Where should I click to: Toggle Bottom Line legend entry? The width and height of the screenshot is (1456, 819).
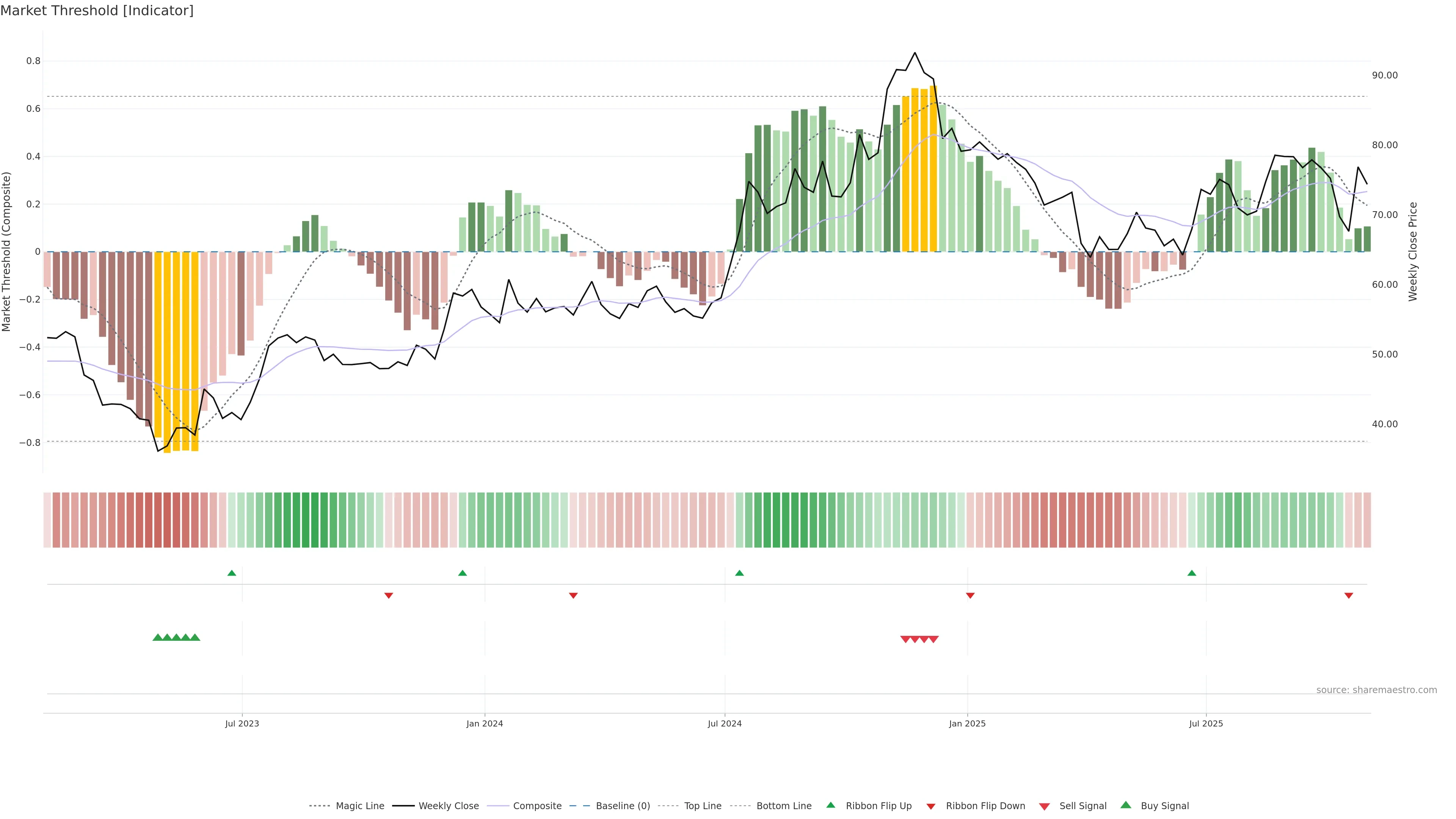(783, 806)
